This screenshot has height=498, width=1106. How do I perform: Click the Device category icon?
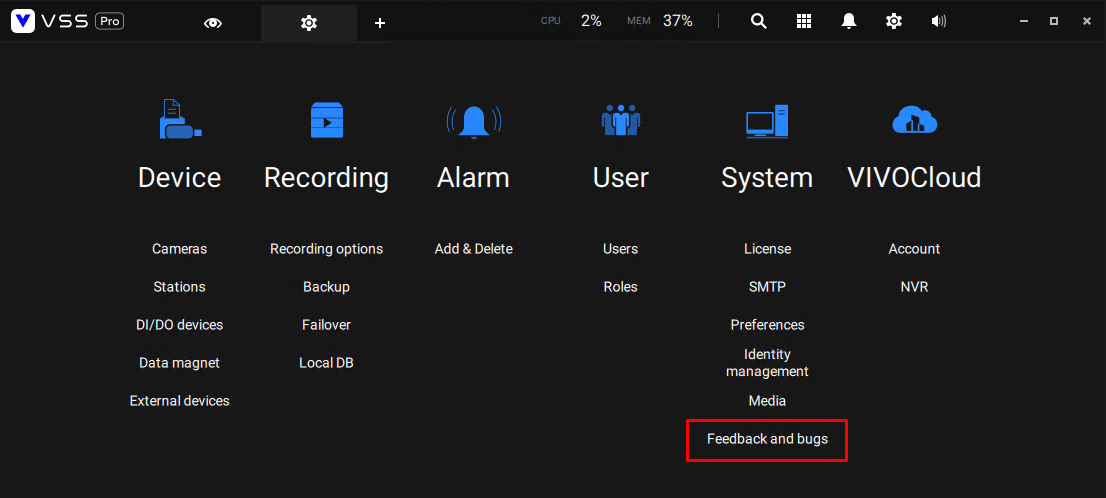[x=180, y=119]
